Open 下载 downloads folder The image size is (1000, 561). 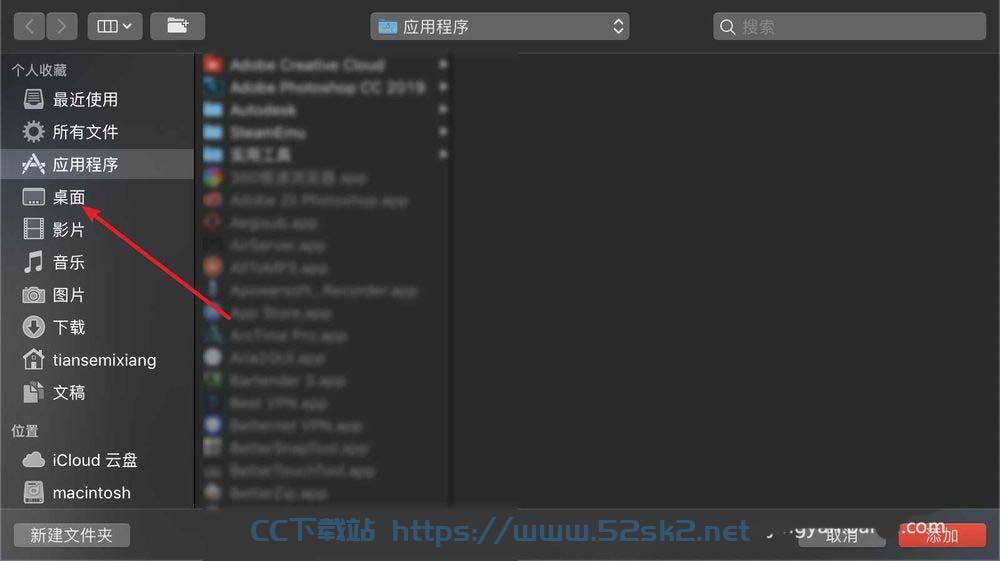(x=97, y=327)
